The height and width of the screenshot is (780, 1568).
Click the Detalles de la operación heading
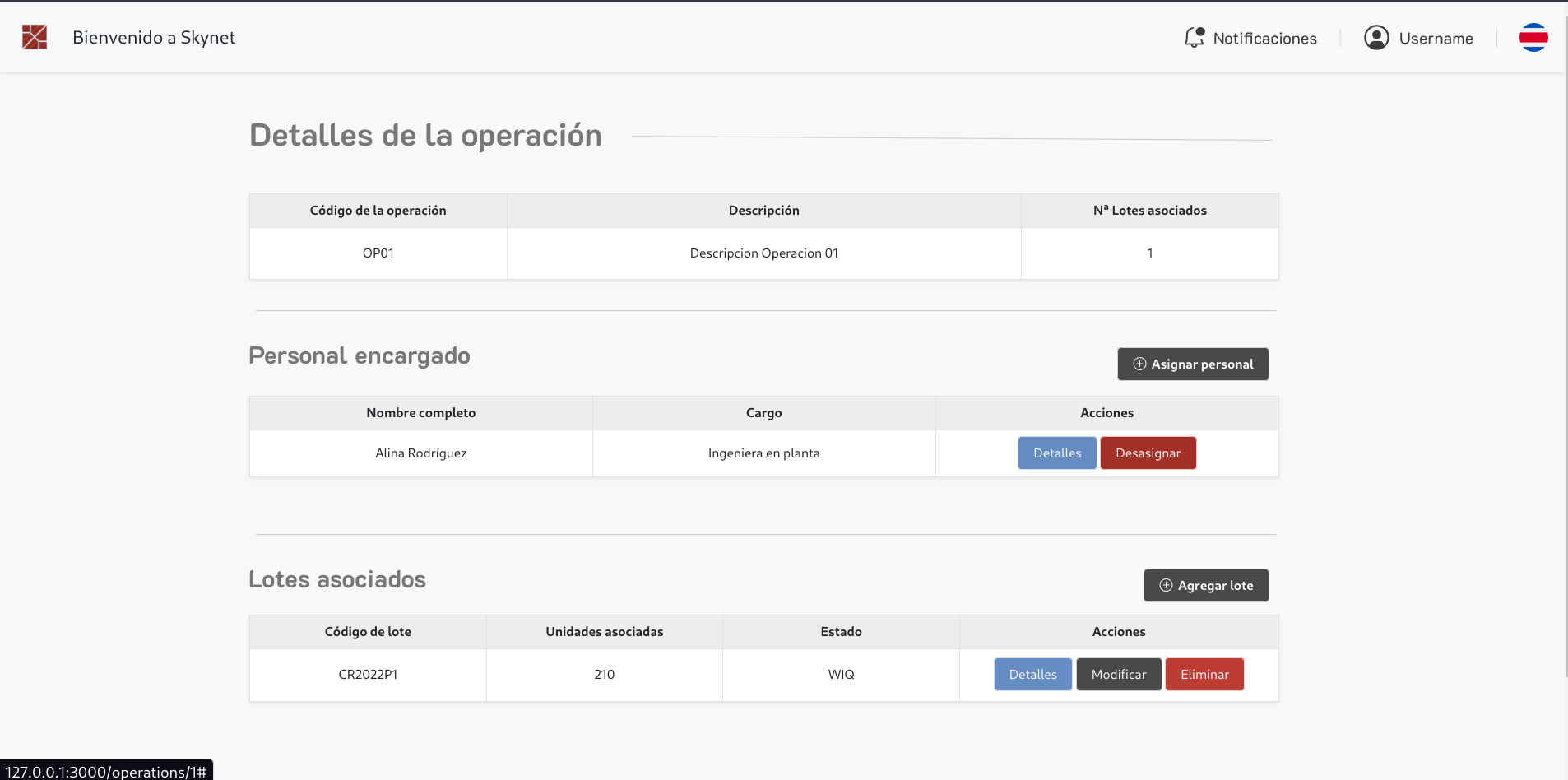pos(426,136)
